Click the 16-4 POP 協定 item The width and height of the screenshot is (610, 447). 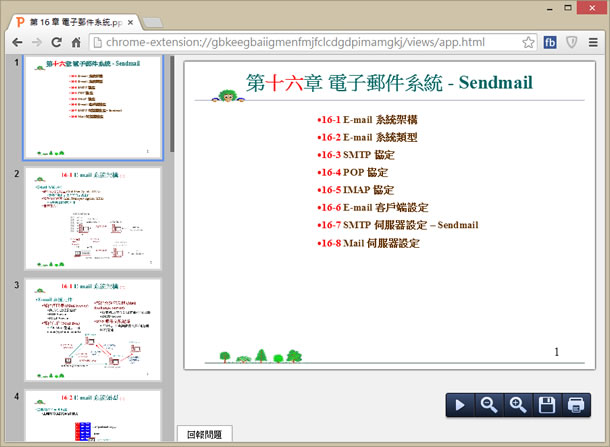tap(352, 172)
